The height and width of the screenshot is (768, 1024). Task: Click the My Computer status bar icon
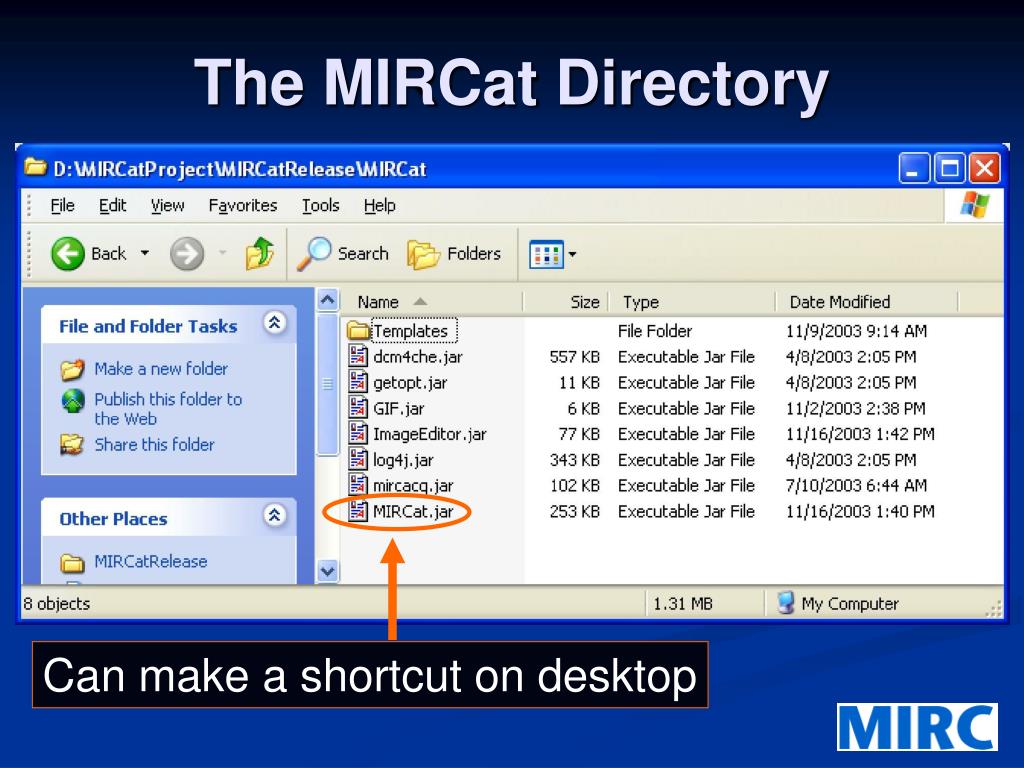coord(786,603)
